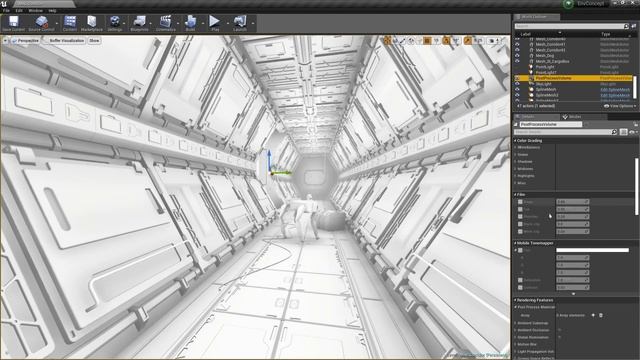Click the Details search magnifier icon
The image size is (640, 360).
tap(614, 132)
